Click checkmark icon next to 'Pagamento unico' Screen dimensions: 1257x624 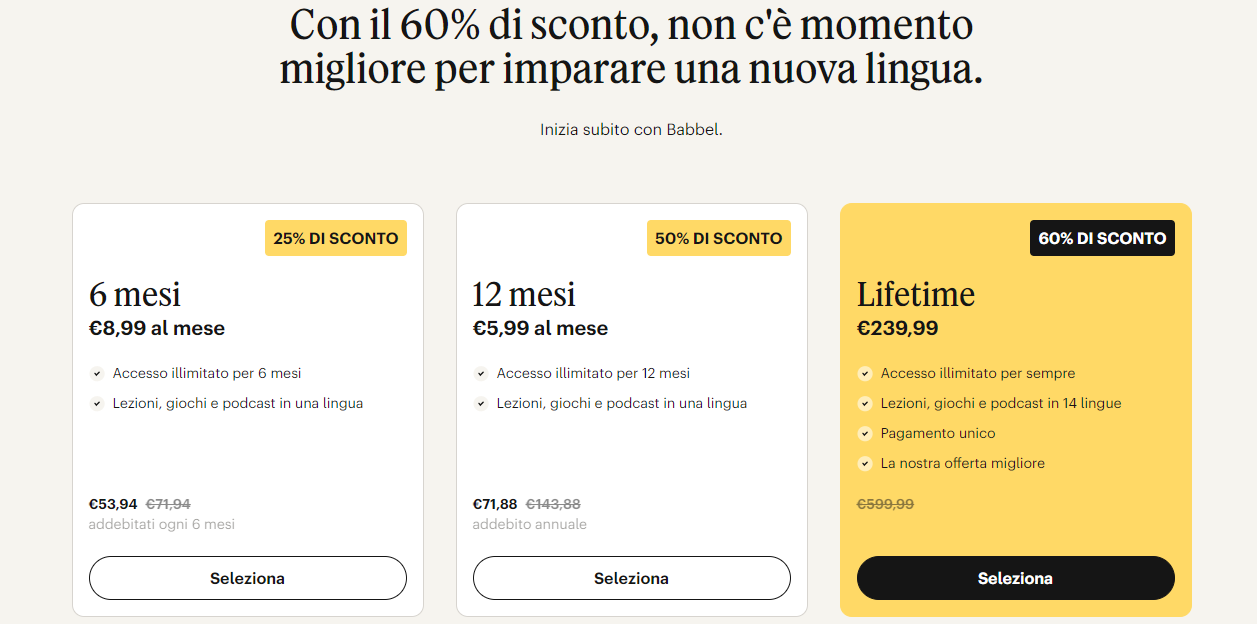pyautogui.click(x=865, y=434)
